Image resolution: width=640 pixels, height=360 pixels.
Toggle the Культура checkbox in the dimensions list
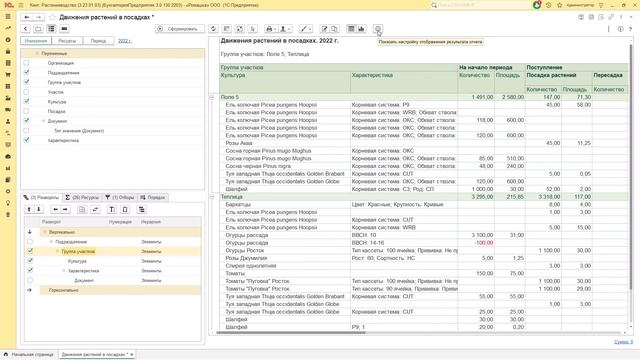[27, 102]
